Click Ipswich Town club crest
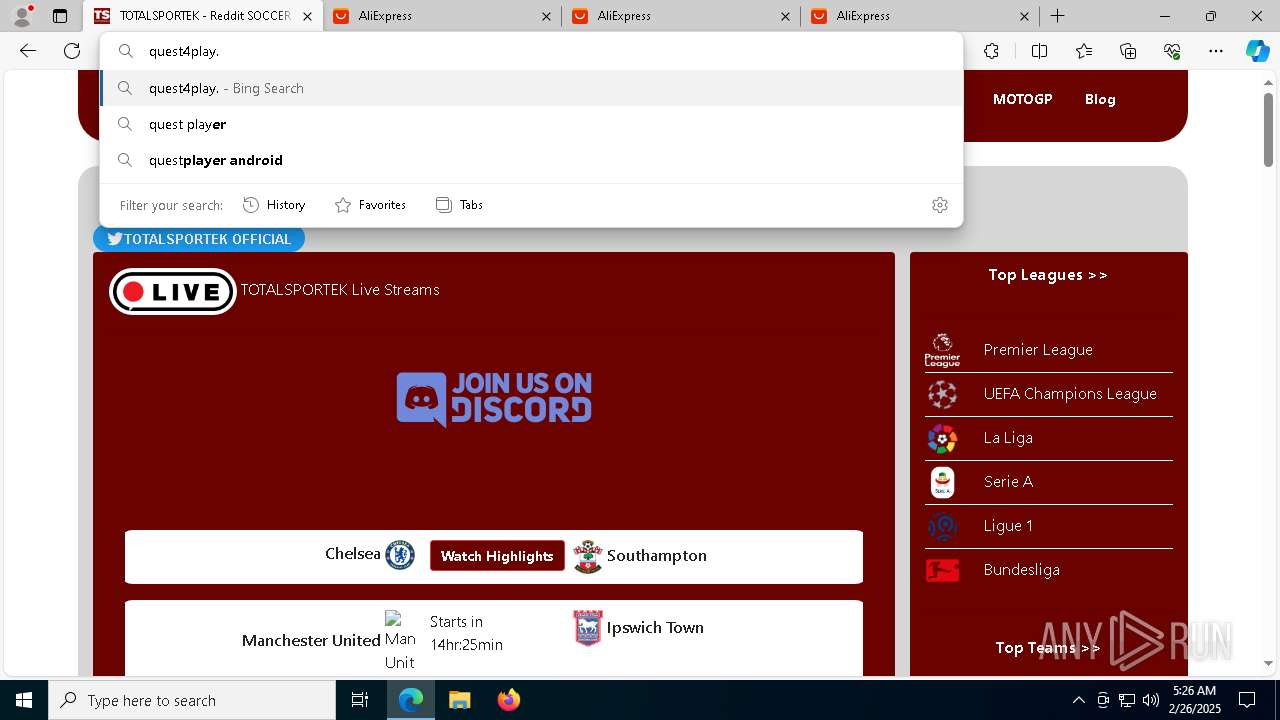The image size is (1280, 720). point(588,628)
